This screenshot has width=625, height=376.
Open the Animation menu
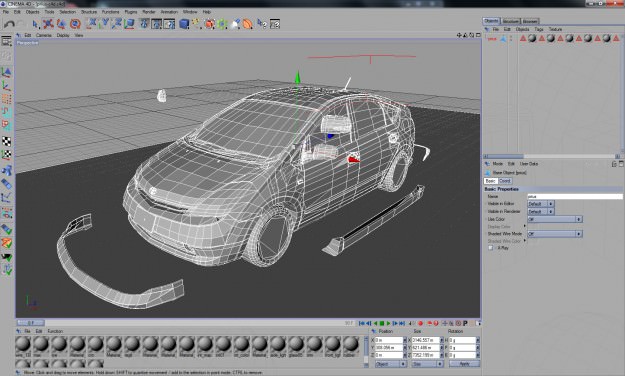tap(169, 12)
